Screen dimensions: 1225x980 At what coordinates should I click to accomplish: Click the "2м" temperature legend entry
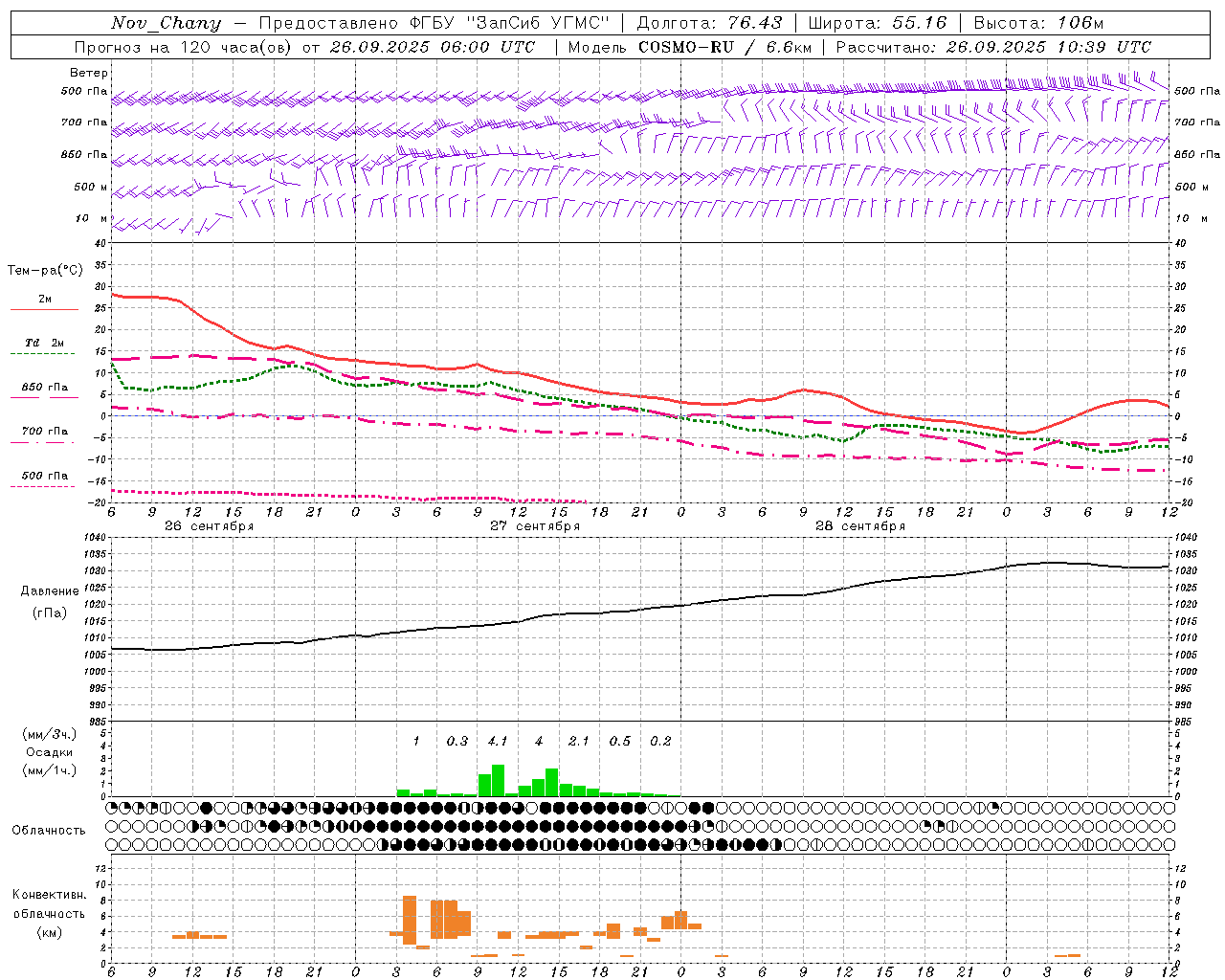(45, 300)
